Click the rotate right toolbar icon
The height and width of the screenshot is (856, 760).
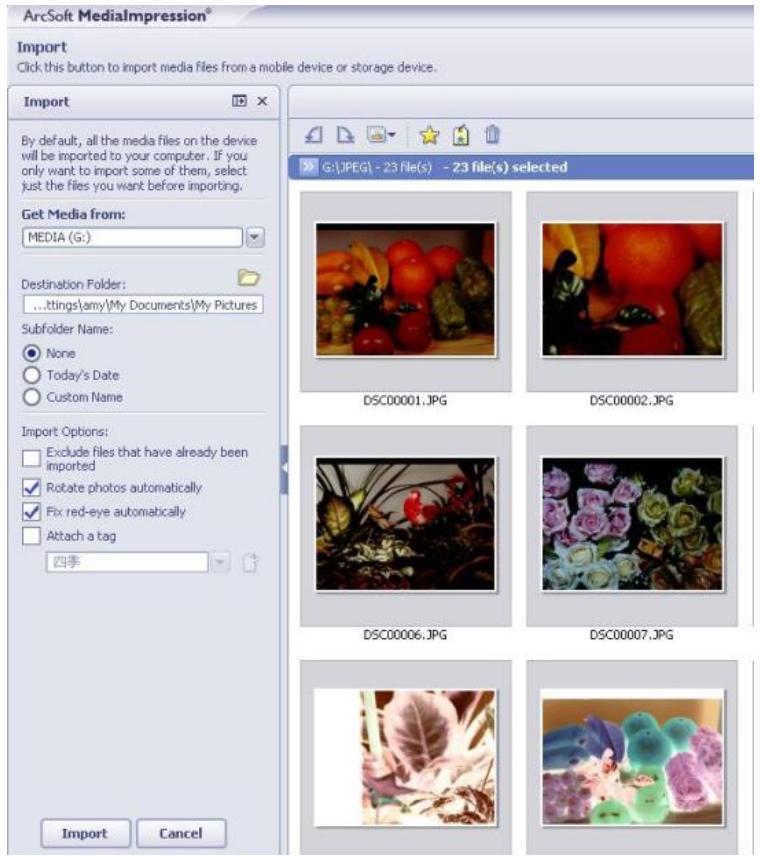coord(345,134)
